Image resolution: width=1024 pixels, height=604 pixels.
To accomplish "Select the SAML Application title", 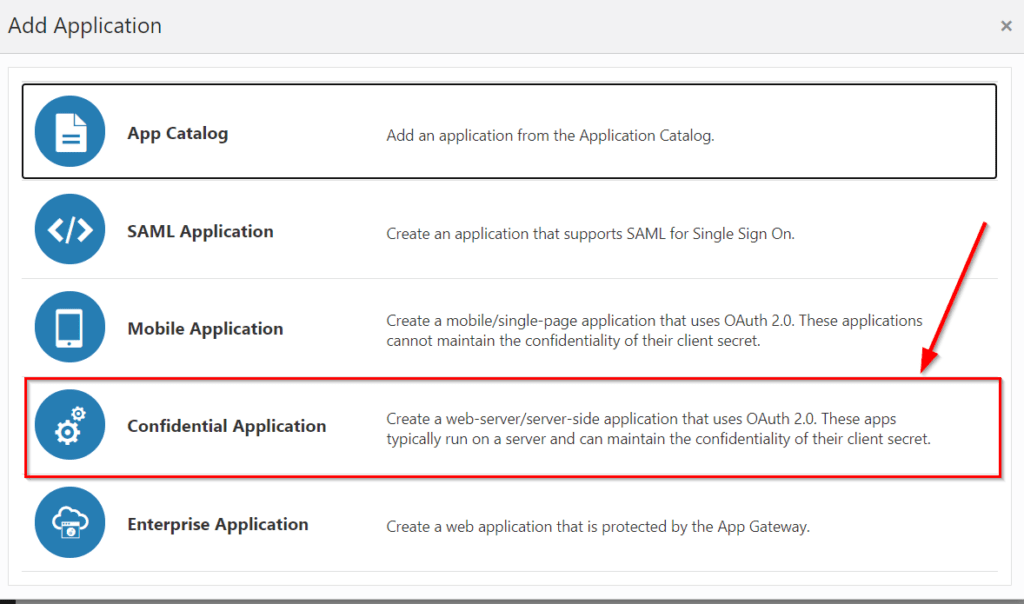I will tap(200, 232).
